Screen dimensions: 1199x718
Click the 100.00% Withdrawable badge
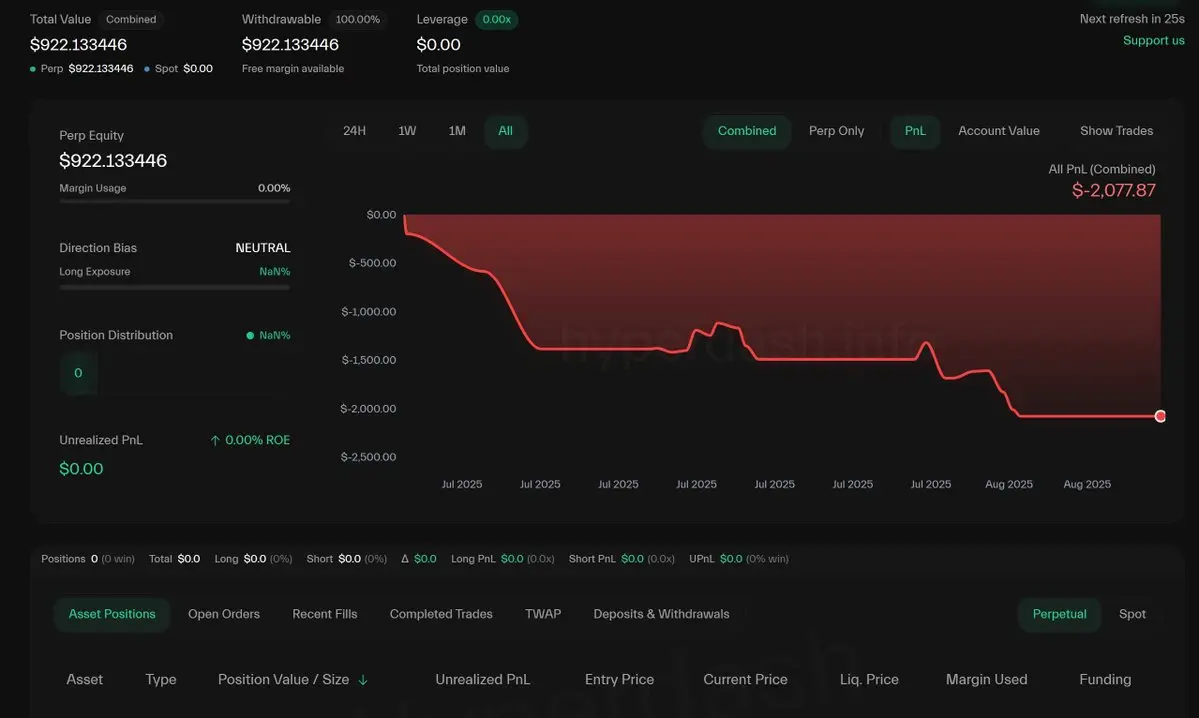[x=358, y=19]
